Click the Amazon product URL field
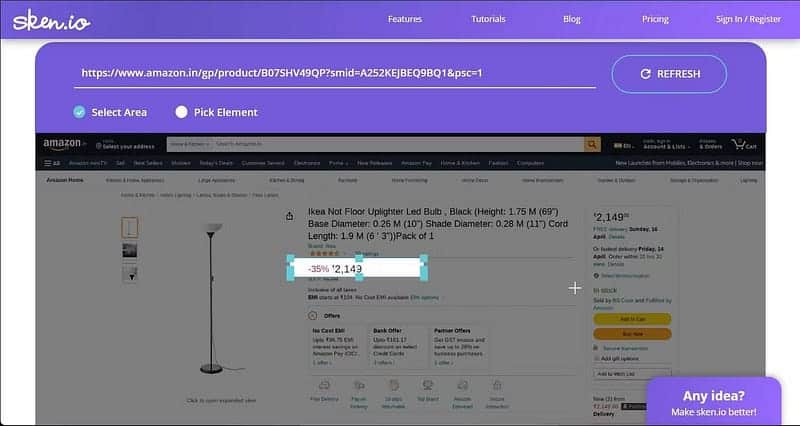The height and width of the screenshot is (426, 800). 335,73
